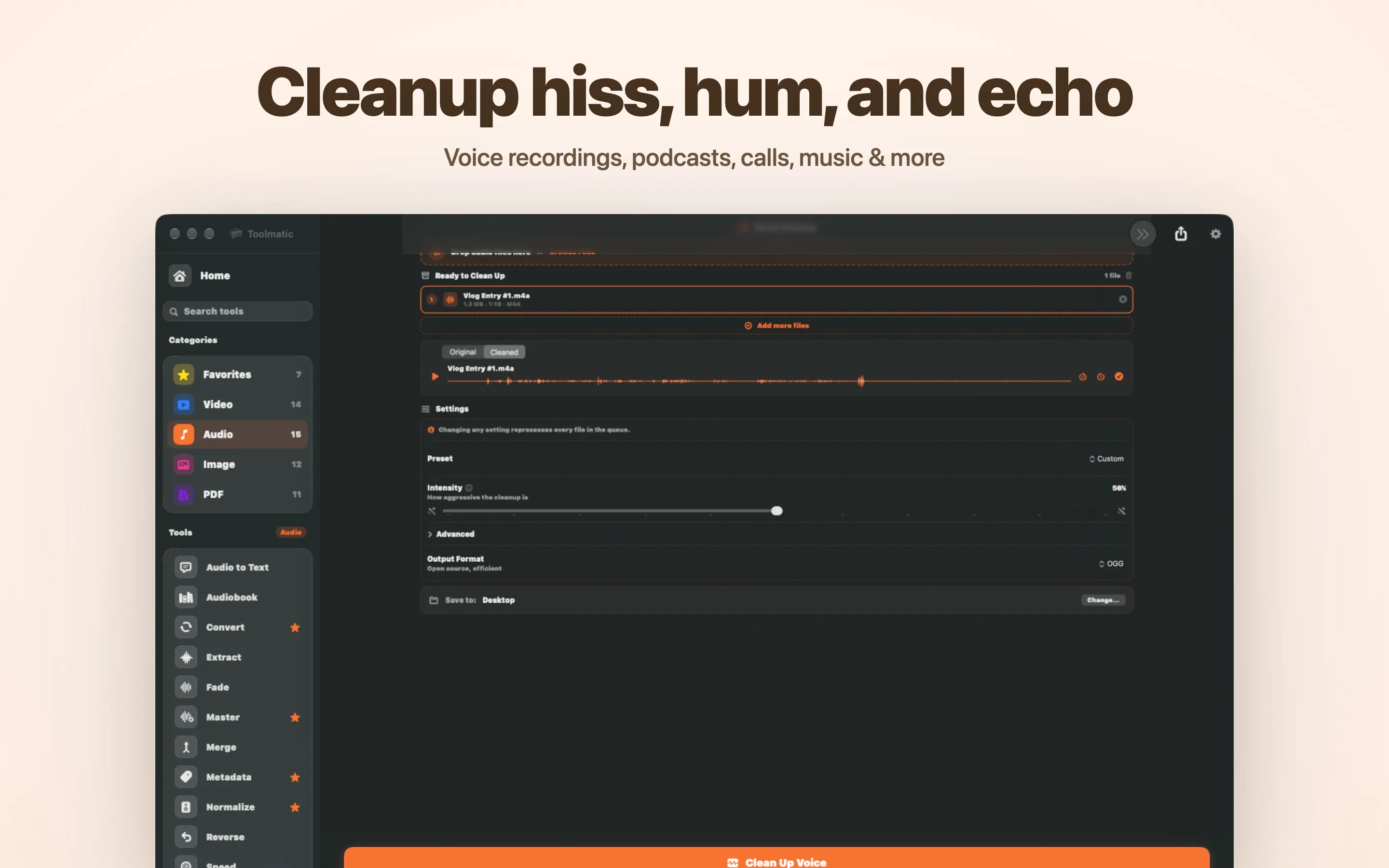Open the Reverse tool
This screenshot has width=1389, height=868.
coord(237,837)
